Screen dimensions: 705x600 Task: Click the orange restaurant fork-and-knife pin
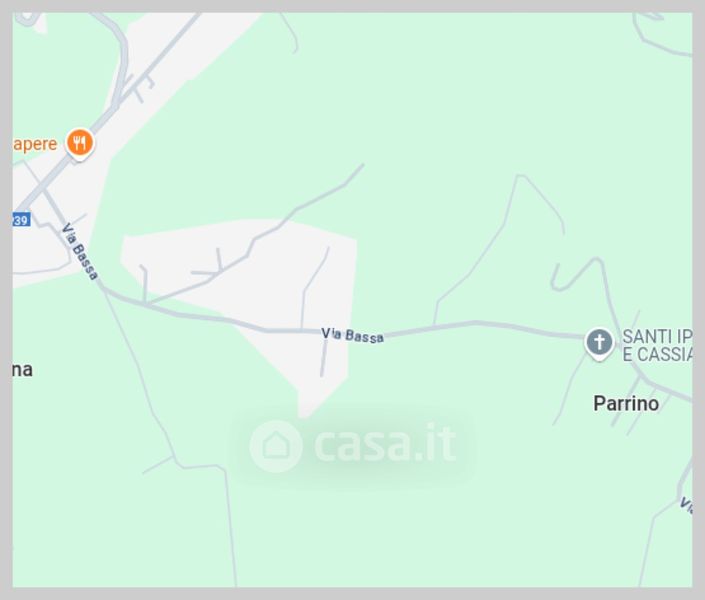tap(80, 144)
